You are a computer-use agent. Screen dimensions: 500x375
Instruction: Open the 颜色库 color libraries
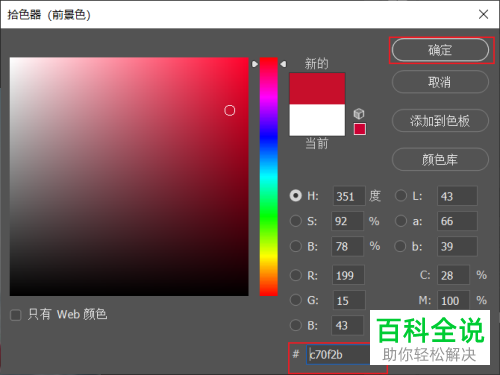tap(440, 159)
